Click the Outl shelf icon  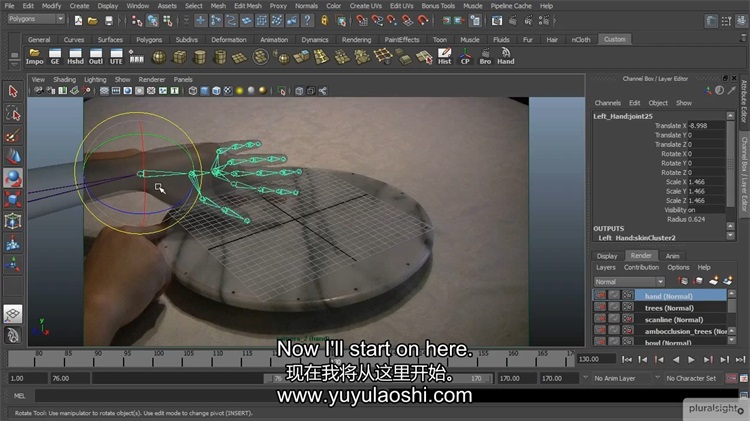tap(96, 56)
